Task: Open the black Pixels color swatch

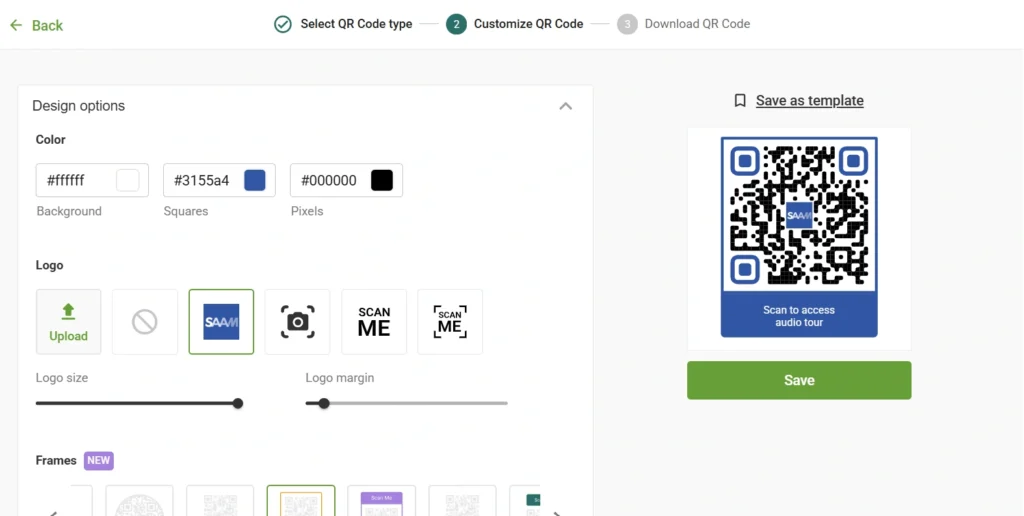Action: click(x=382, y=181)
